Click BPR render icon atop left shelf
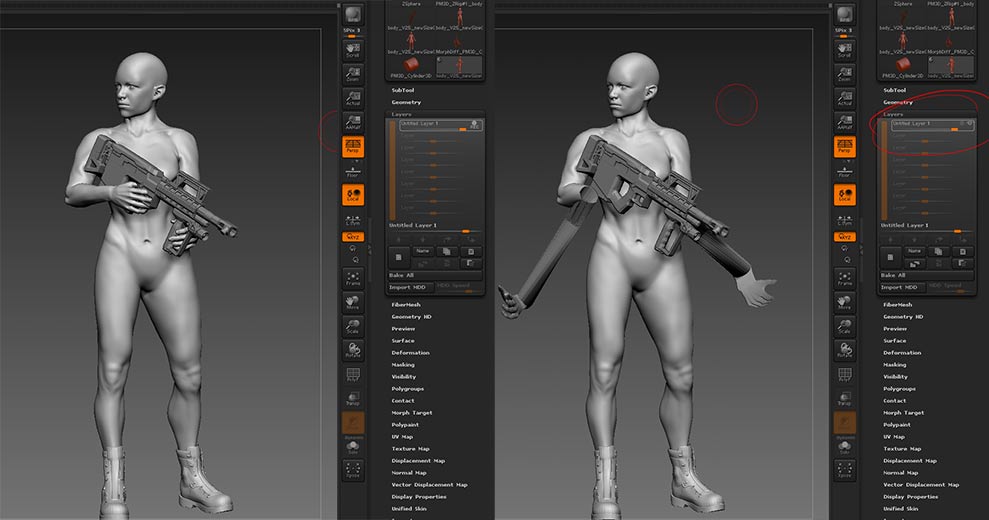The image size is (989, 520). tap(353, 15)
